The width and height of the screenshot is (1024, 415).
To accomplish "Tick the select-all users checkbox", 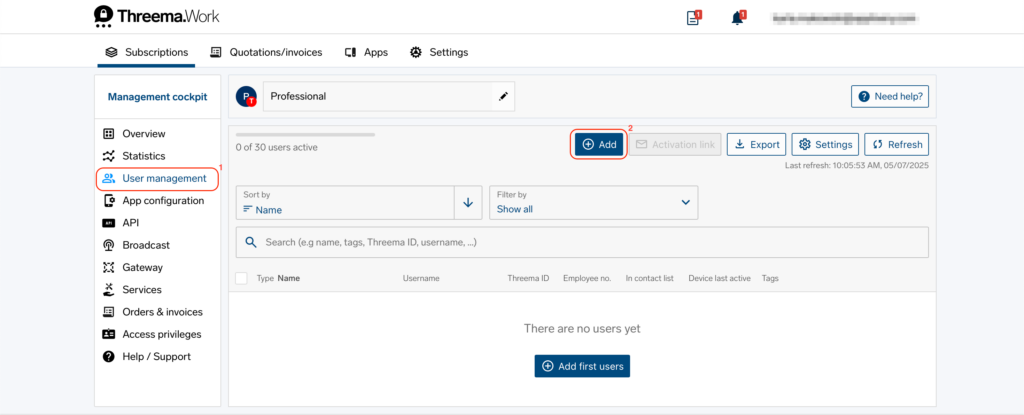I will [x=242, y=278].
